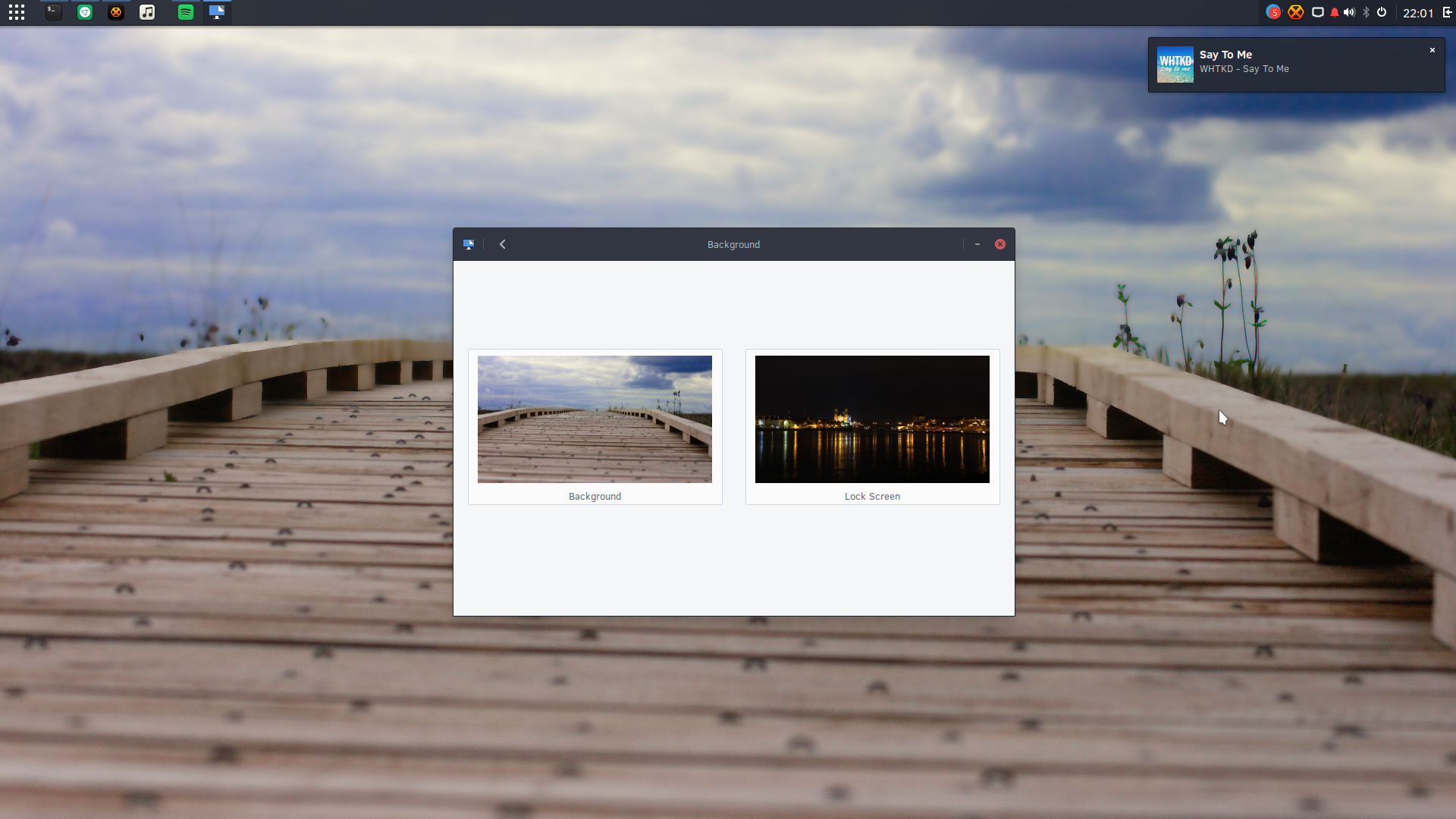Viewport: 1456px width, 819px height.
Task: Open tray icon with red 5 badge
Action: [1273, 12]
